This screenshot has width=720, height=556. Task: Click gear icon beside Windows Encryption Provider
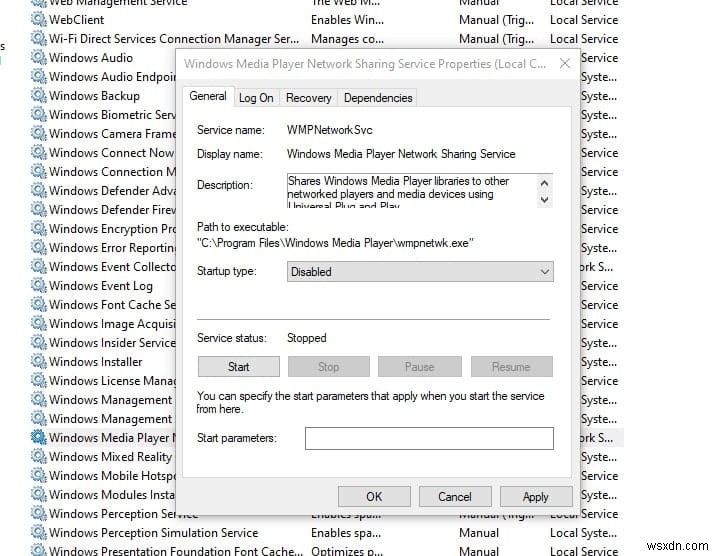point(39,229)
